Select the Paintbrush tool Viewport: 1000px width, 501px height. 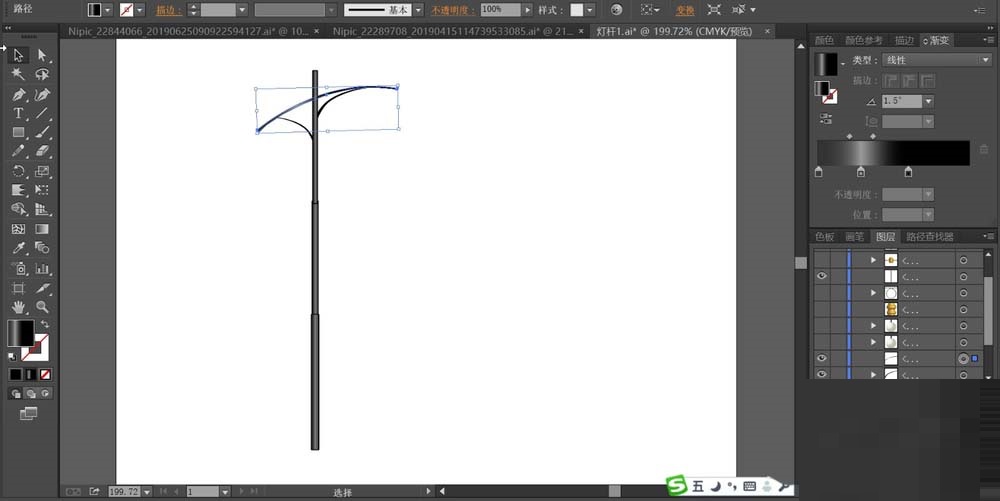click(42, 133)
